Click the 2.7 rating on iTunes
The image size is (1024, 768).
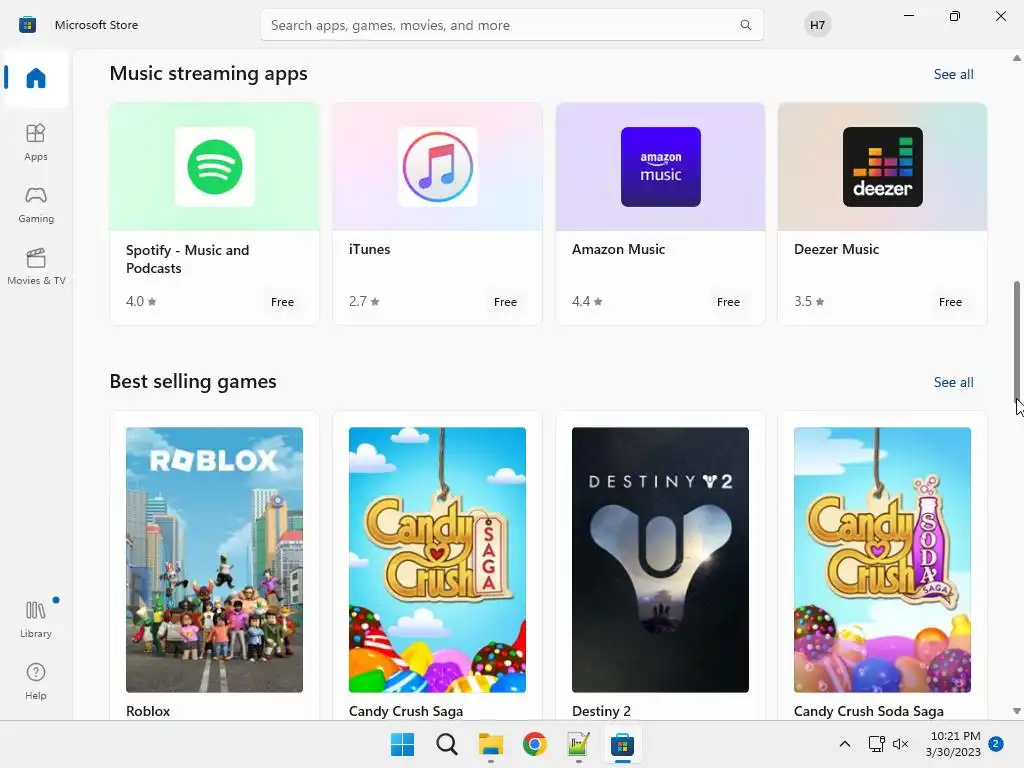[364, 302]
